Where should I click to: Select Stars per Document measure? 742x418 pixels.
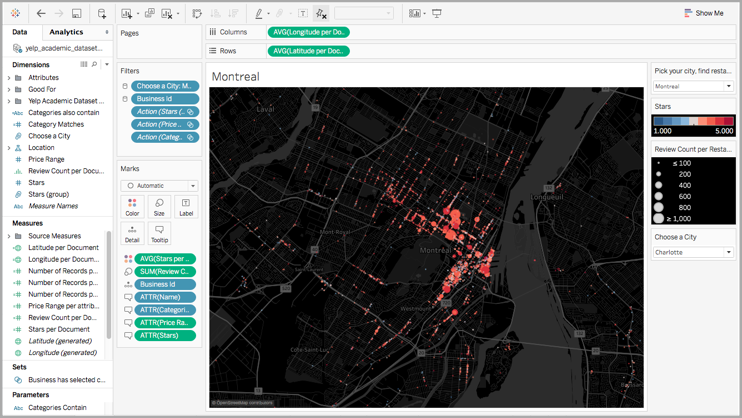(59, 329)
